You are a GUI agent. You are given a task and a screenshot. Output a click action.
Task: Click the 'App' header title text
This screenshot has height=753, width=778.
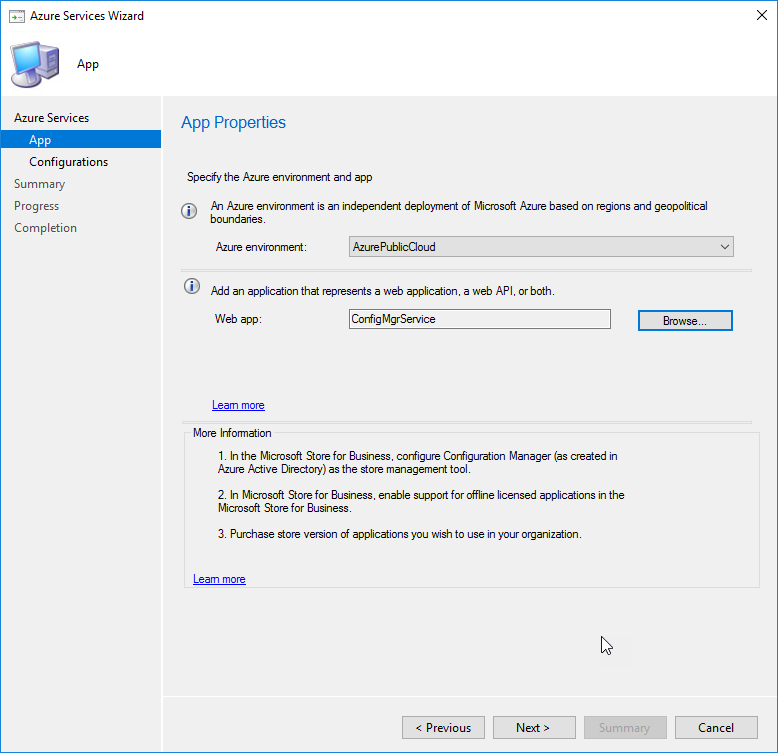(88, 64)
